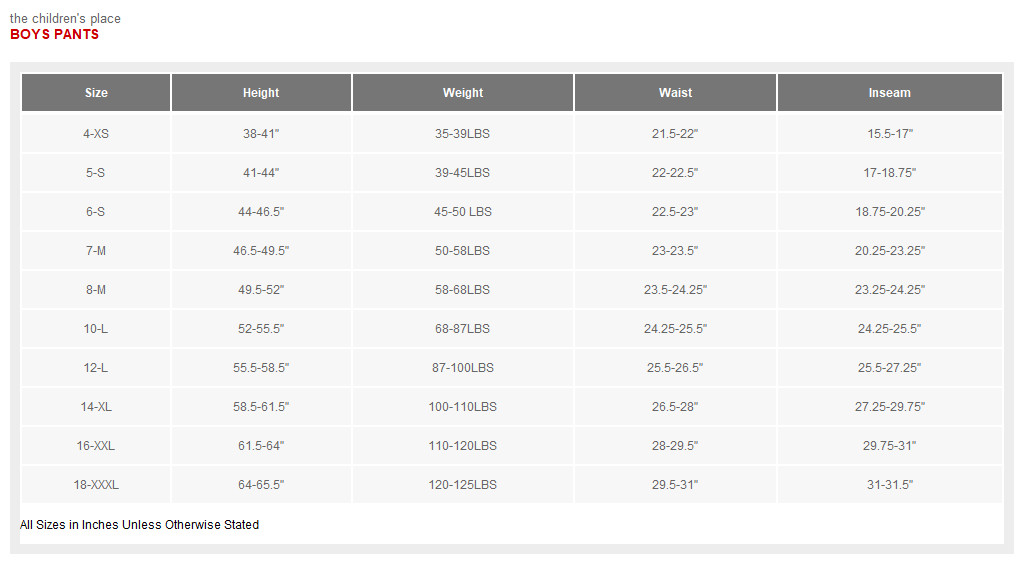
Task: Click the Waist column header
Action: pyautogui.click(x=675, y=93)
